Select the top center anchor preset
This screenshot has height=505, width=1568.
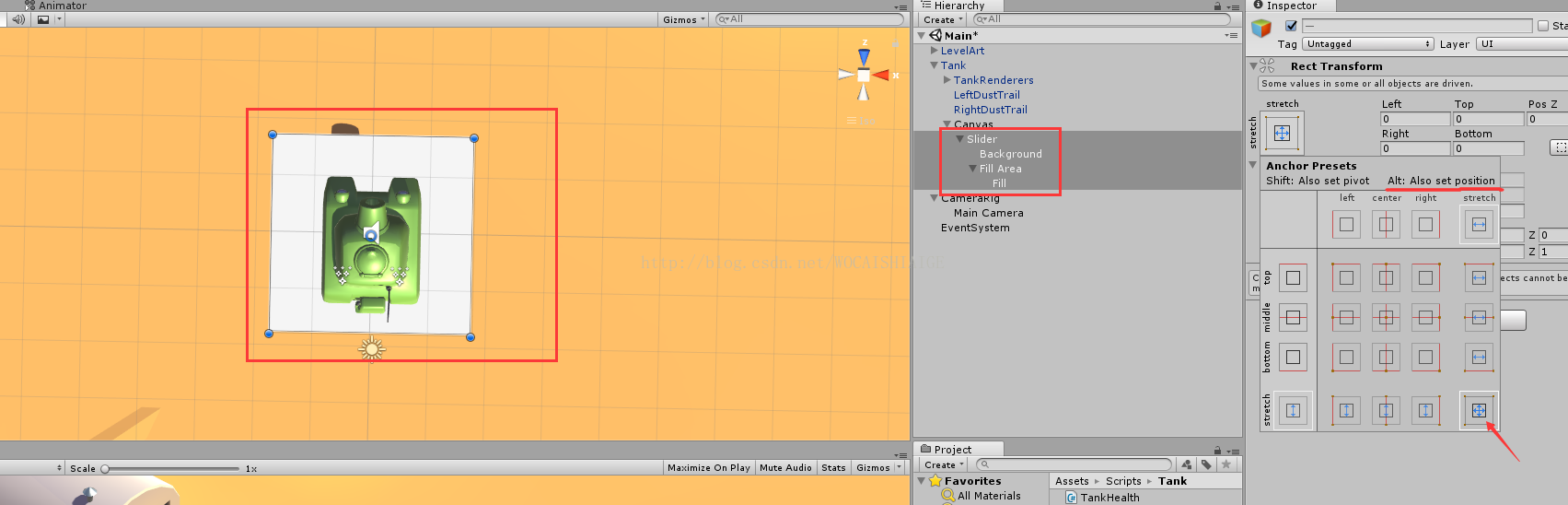[x=1386, y=277]
